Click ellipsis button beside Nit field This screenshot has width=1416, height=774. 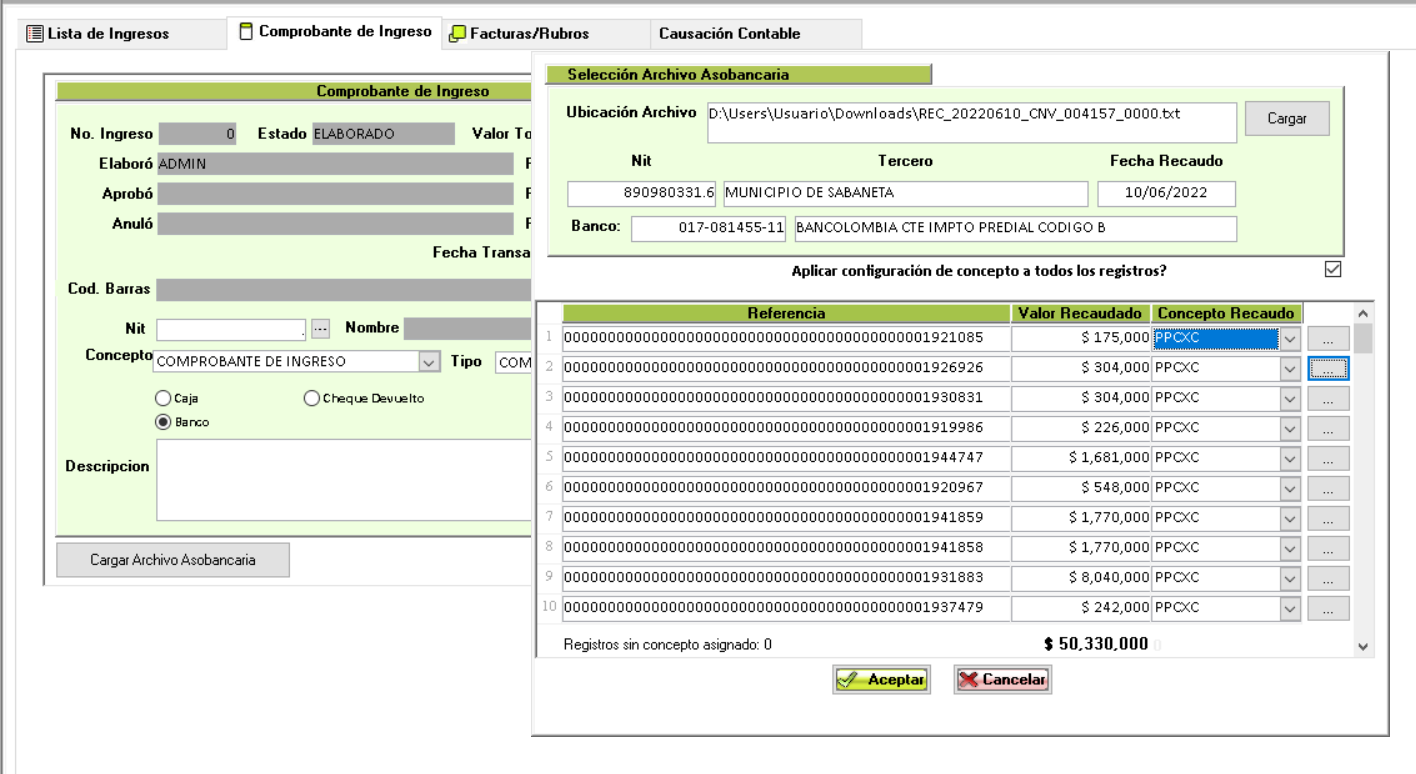(320, 329)
